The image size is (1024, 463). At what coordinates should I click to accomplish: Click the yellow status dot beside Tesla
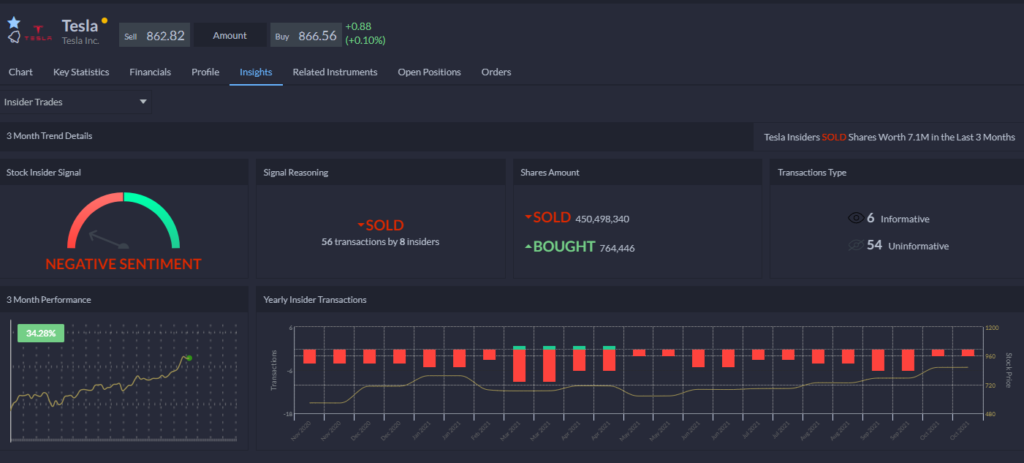click(x=105, y=20)
